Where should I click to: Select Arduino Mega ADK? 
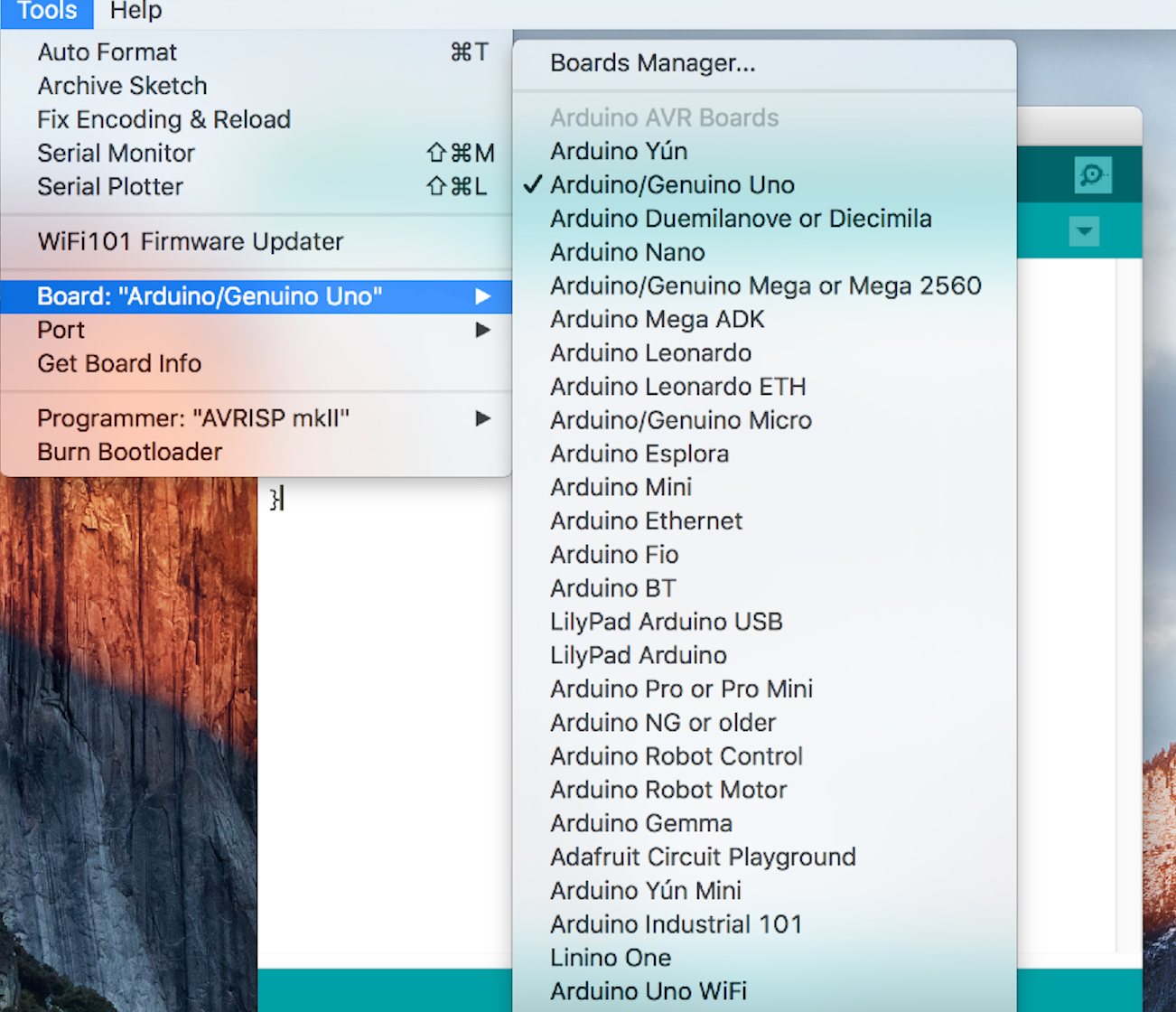click(x=764, y=319)
